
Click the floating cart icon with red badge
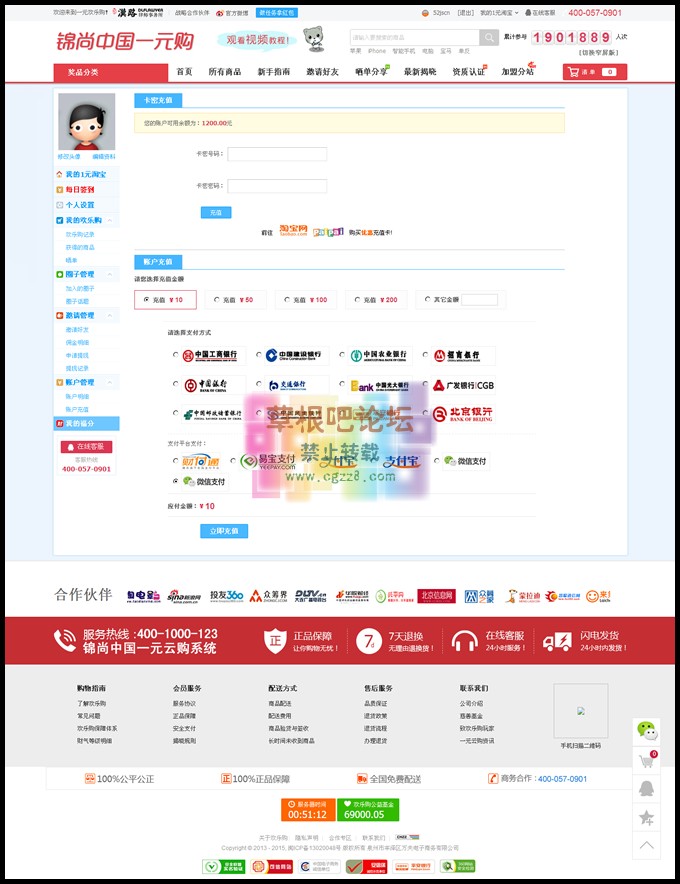[x=647, y=760]
